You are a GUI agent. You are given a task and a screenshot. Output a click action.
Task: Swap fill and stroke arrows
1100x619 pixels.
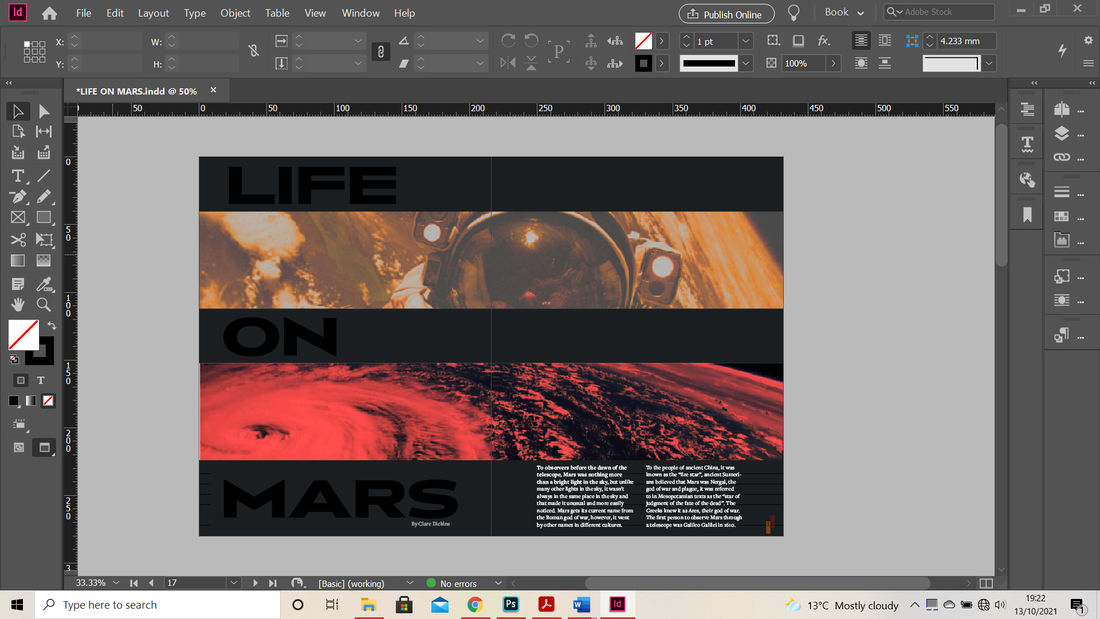51,326
